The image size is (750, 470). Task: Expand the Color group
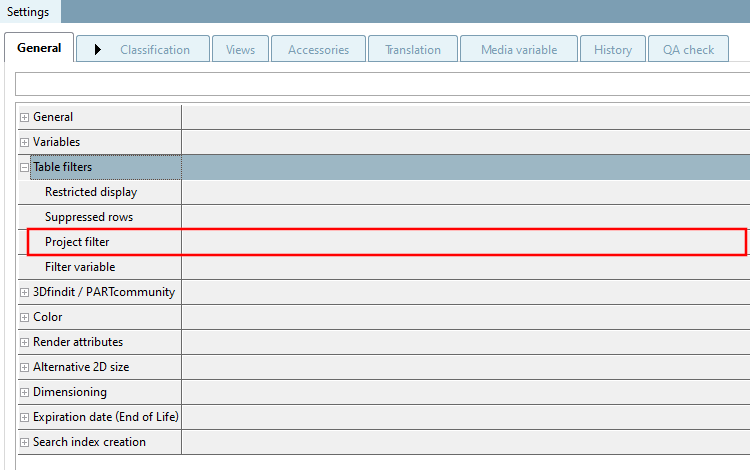(x=24, y=317)
